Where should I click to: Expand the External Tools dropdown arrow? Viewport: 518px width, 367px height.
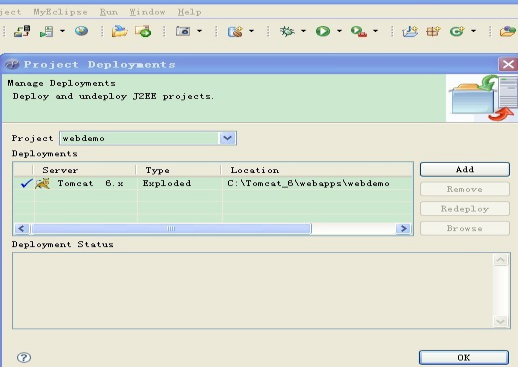tap(375, 31)
